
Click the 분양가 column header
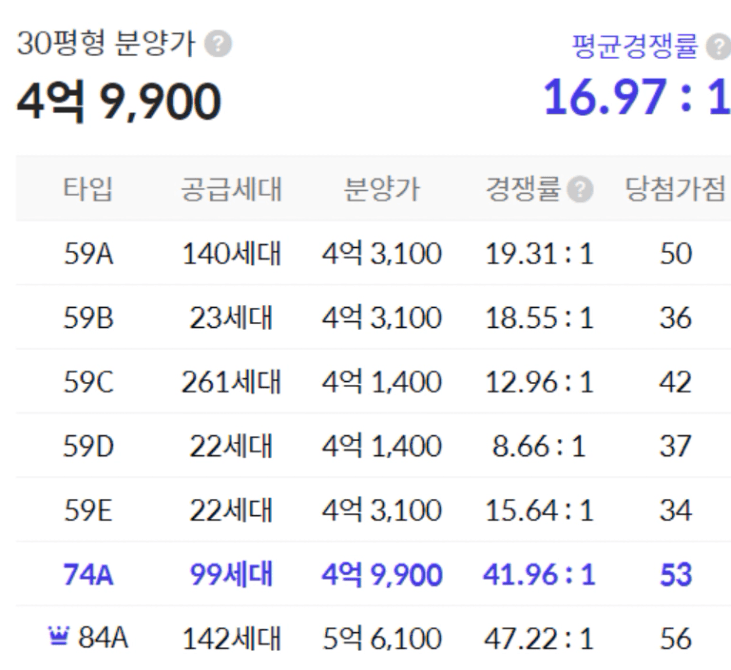(x=381, y=189)
